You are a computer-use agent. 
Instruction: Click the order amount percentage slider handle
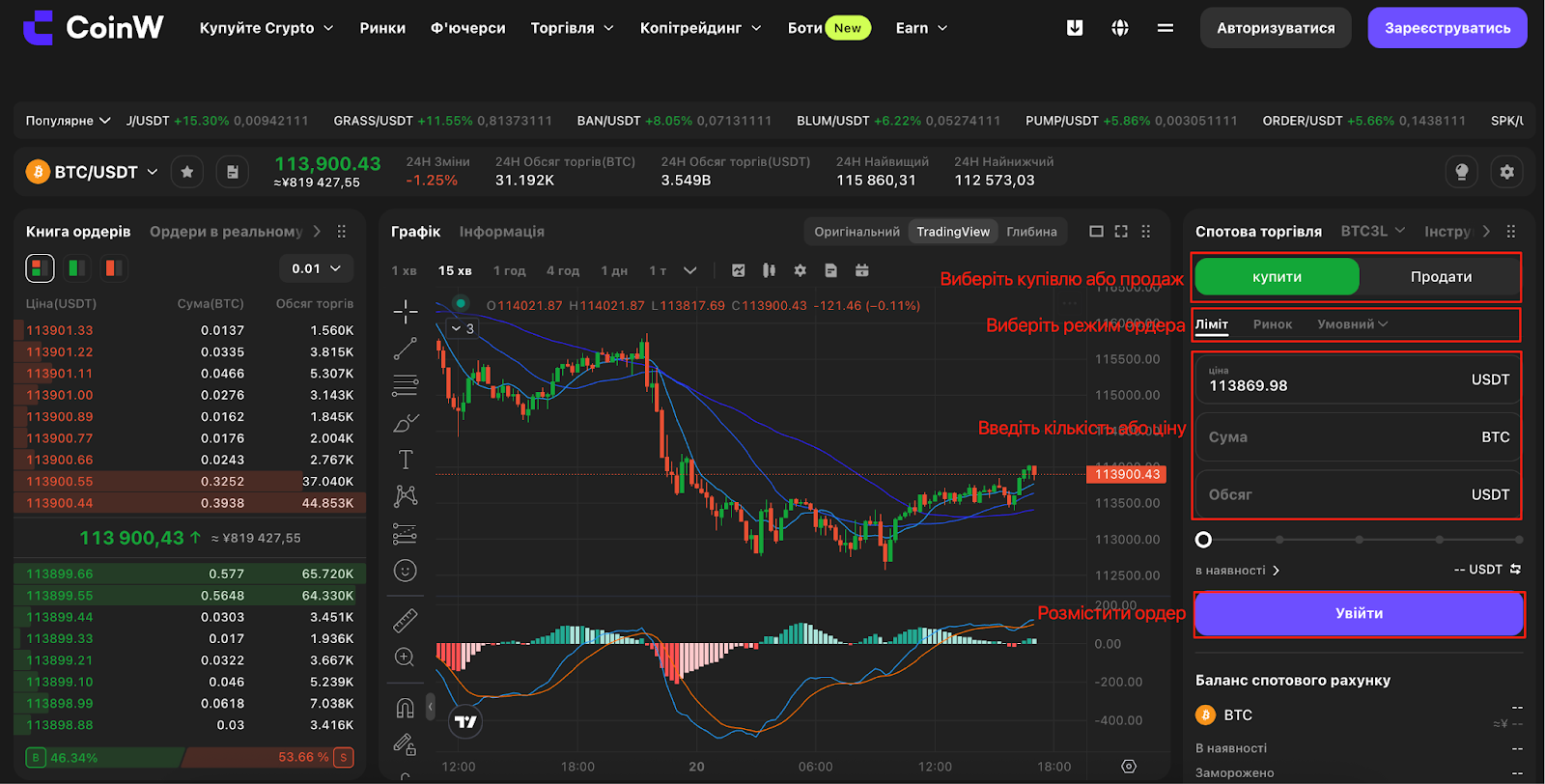point(1203,540)
